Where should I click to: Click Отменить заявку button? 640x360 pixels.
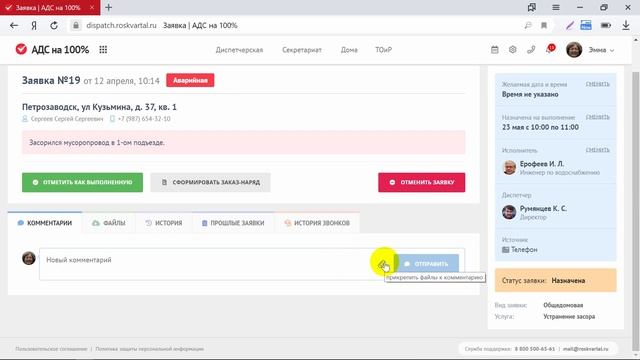422,182
